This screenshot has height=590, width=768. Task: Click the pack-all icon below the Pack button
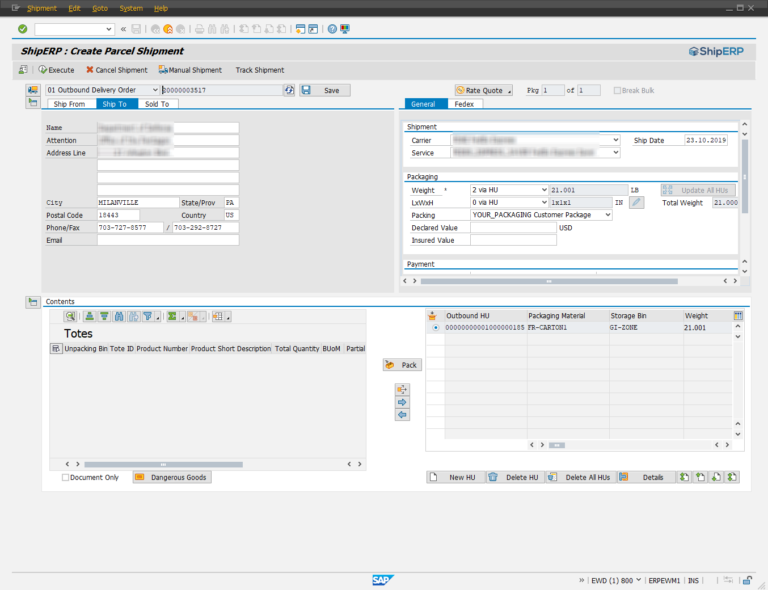[x=402, y=389]
